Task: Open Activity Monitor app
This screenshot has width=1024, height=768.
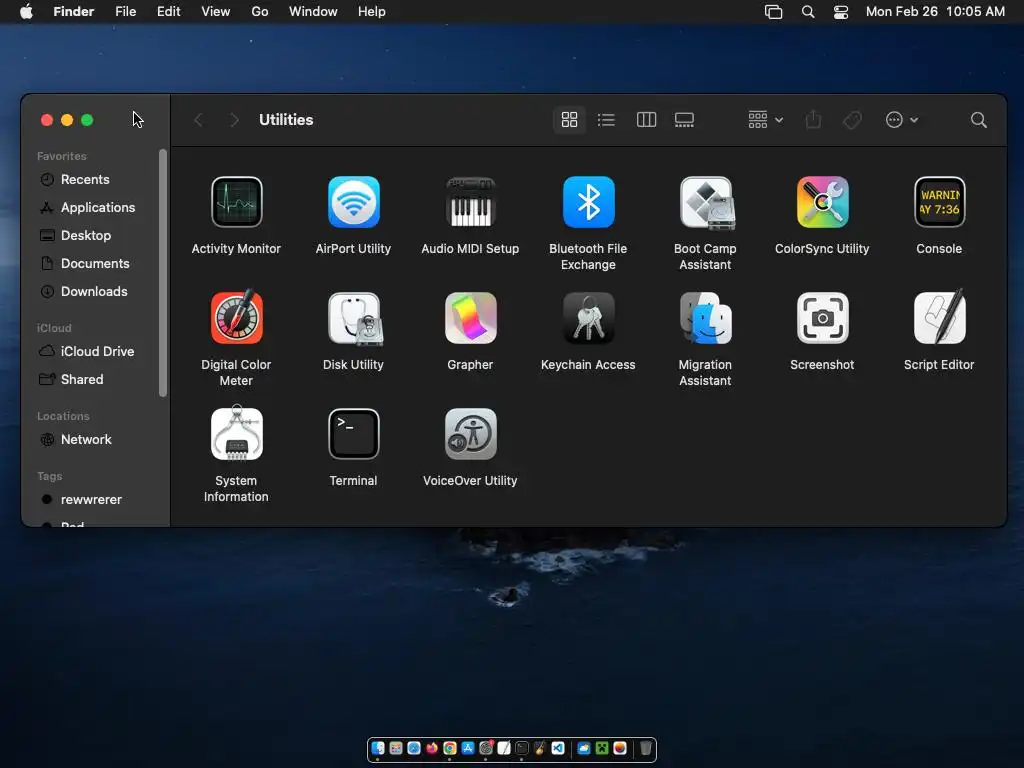Action: (236, 202)
